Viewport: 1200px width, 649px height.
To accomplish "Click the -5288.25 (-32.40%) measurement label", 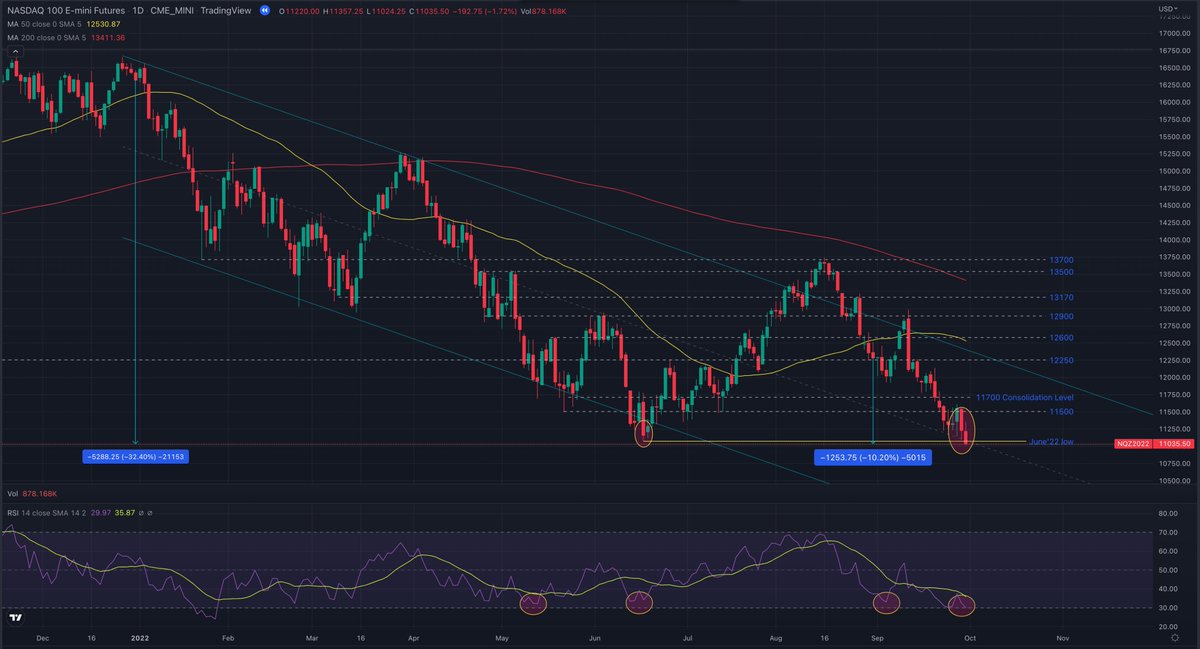I will [x=137, y=457].
